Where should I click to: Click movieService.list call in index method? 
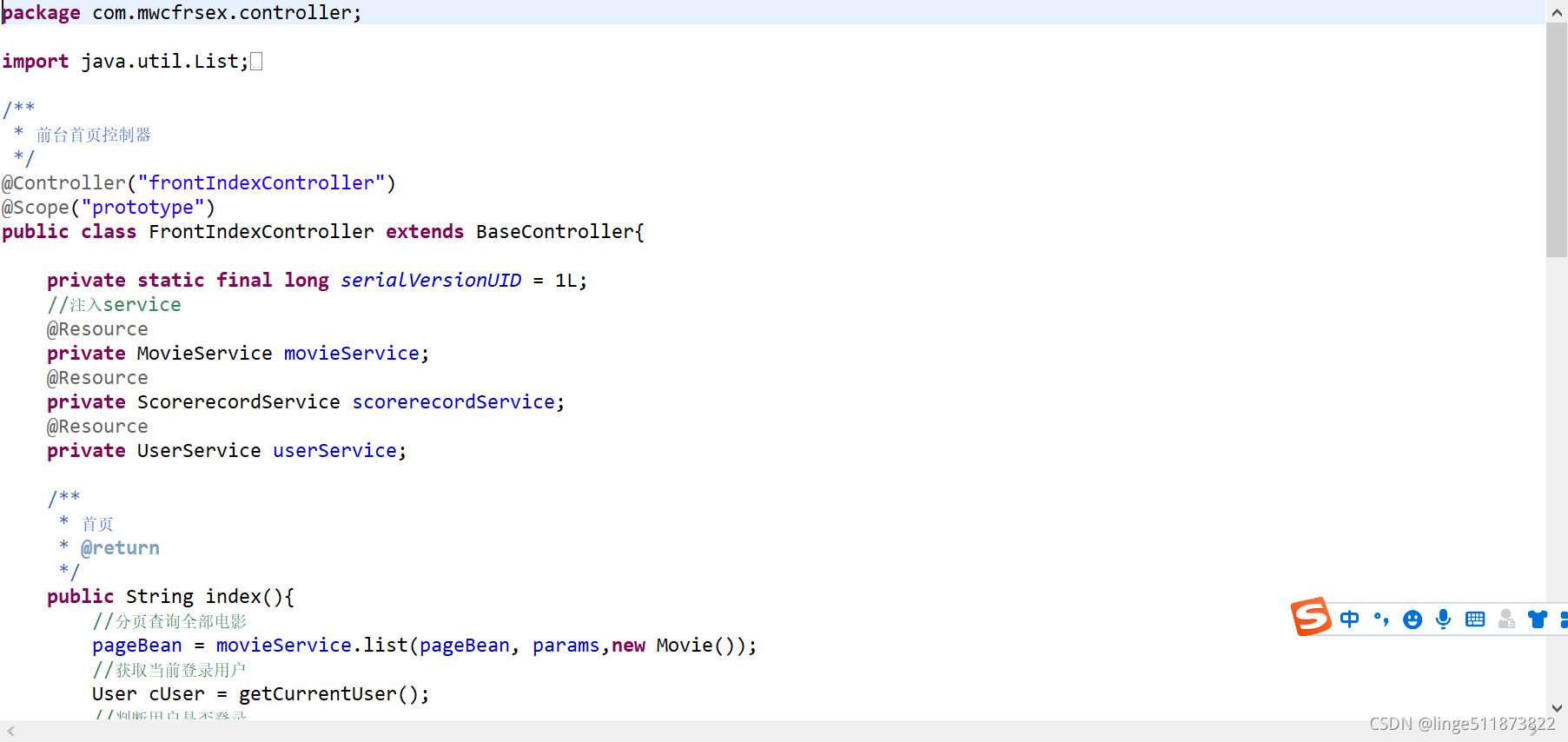pyautogui.click(x=312, y=646)
